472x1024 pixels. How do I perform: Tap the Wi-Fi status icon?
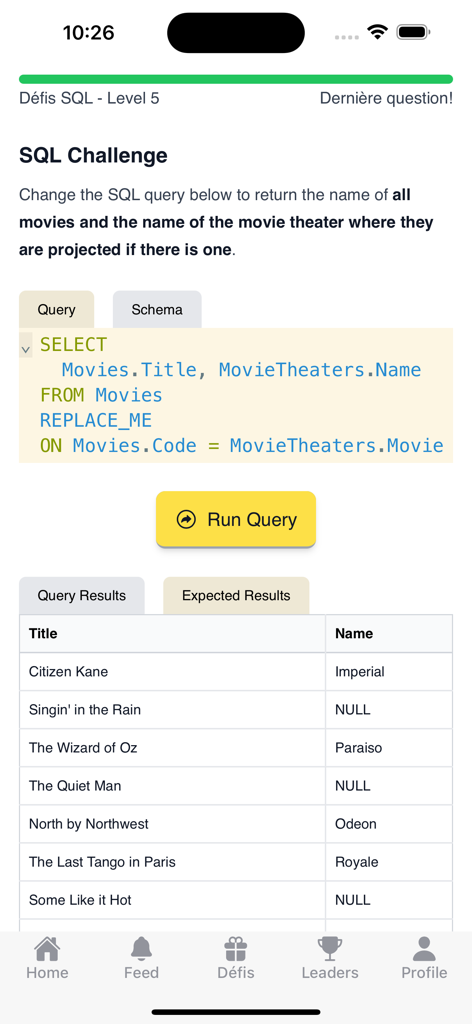[377, 32]
